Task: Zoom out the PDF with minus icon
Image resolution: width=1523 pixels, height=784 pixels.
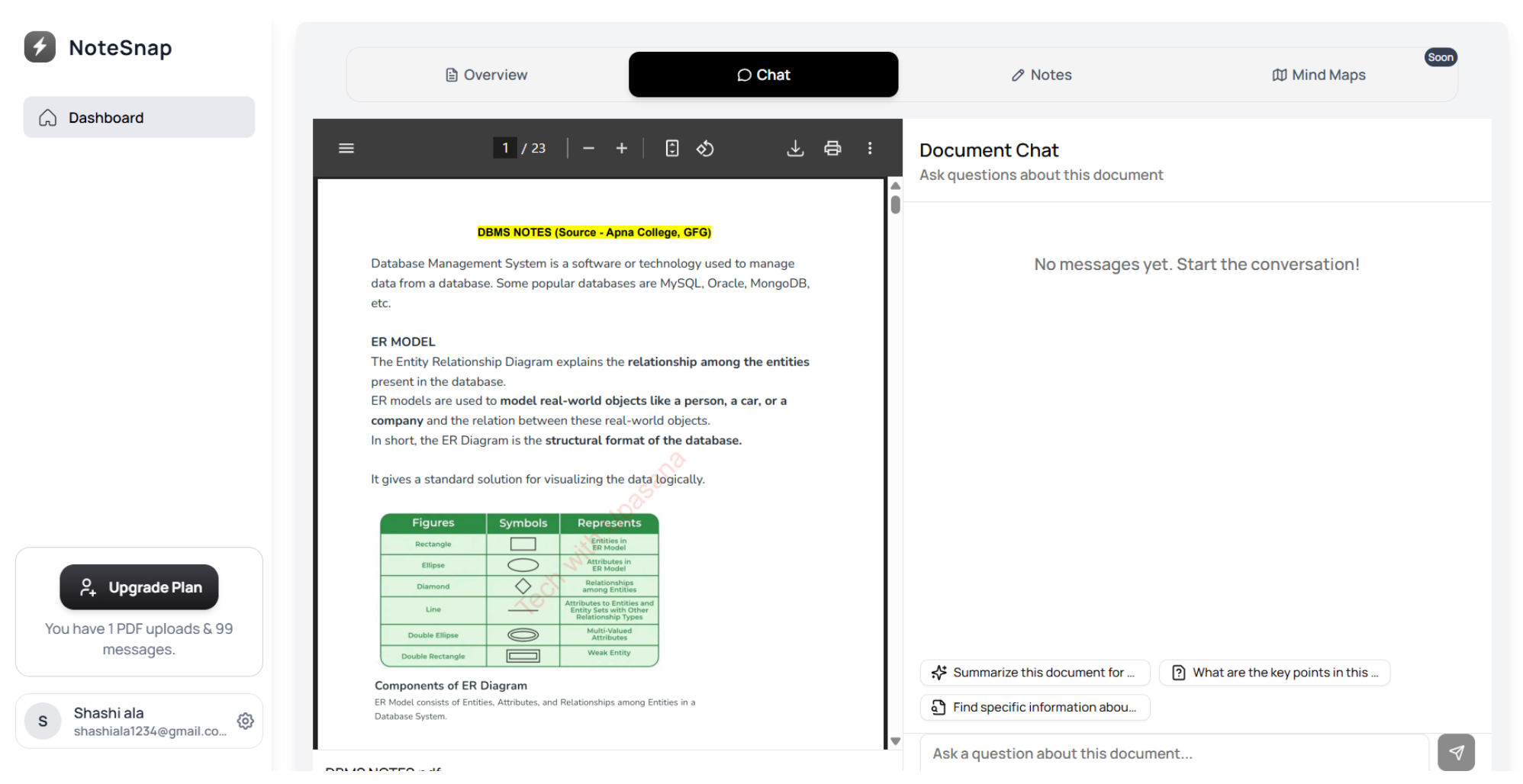Action: pos(588,148)
